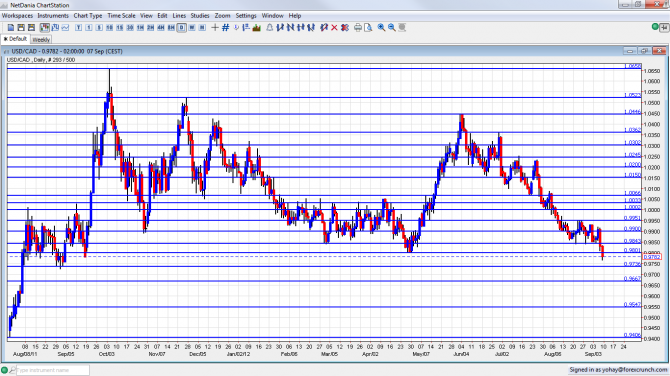Open the Help menu

[x=295, y=16]
